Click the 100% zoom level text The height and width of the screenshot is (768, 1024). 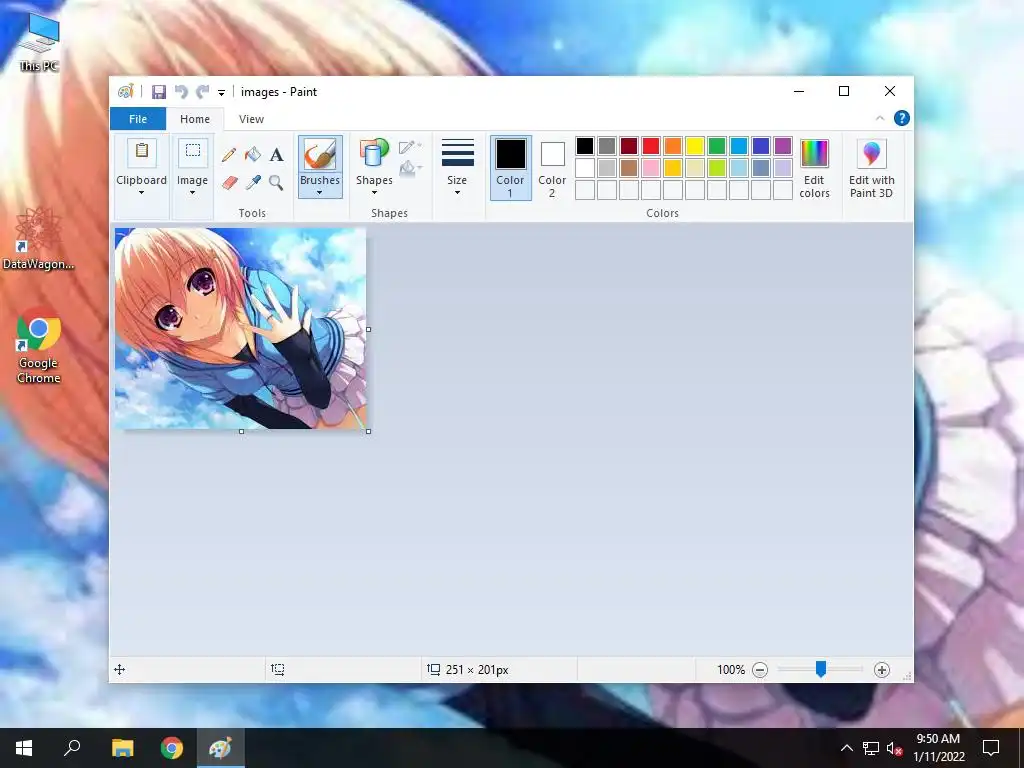point(731,670)
